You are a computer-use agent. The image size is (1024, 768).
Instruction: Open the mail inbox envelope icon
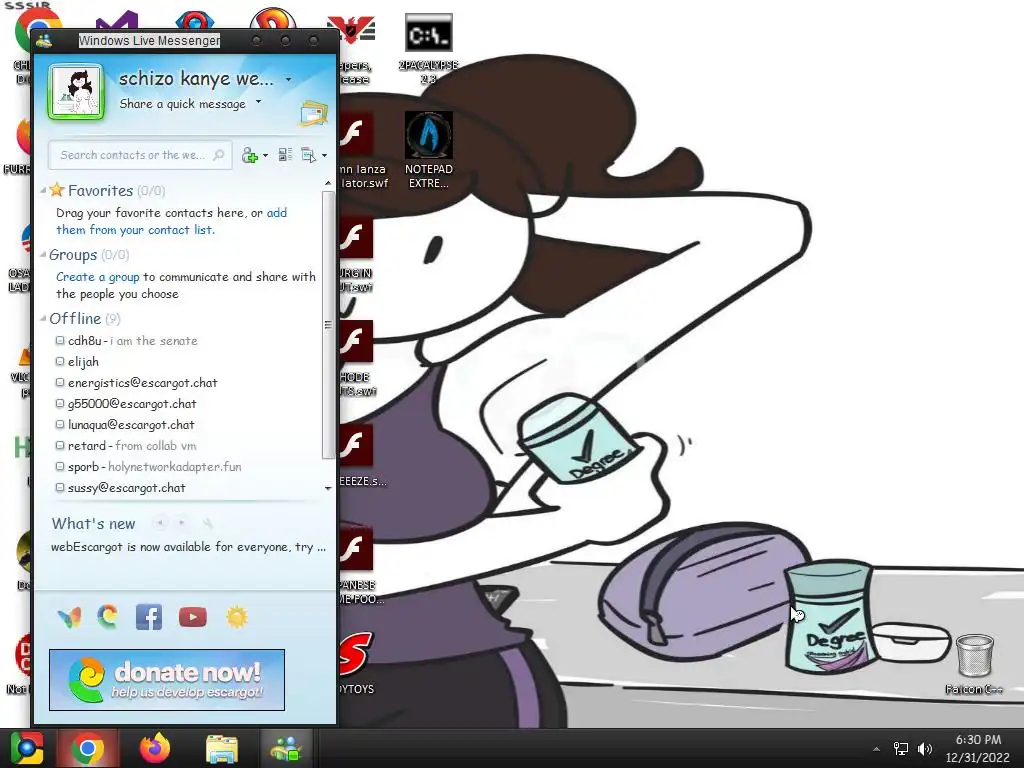coord(314,113)
